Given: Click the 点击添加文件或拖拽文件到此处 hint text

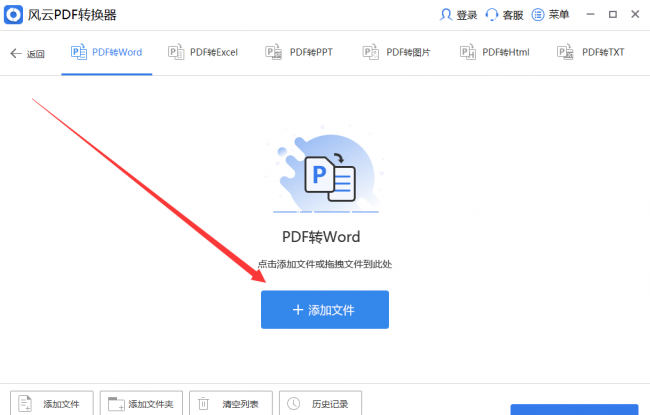Looking at the screenshot, I should (325, 264).
